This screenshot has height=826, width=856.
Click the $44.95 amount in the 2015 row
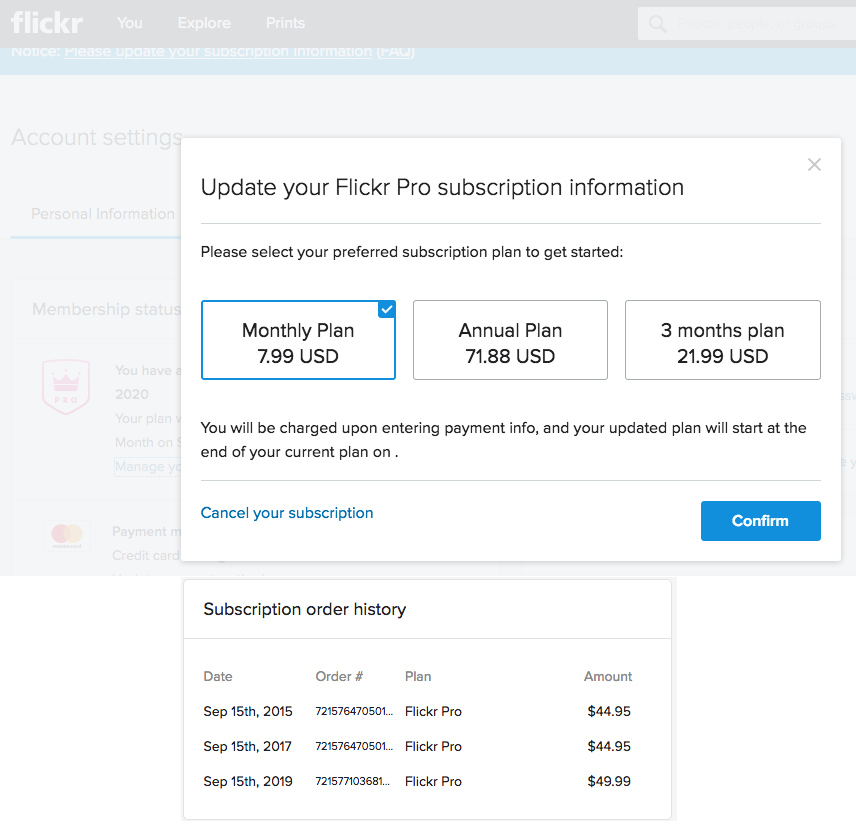[x=609, y=711]
